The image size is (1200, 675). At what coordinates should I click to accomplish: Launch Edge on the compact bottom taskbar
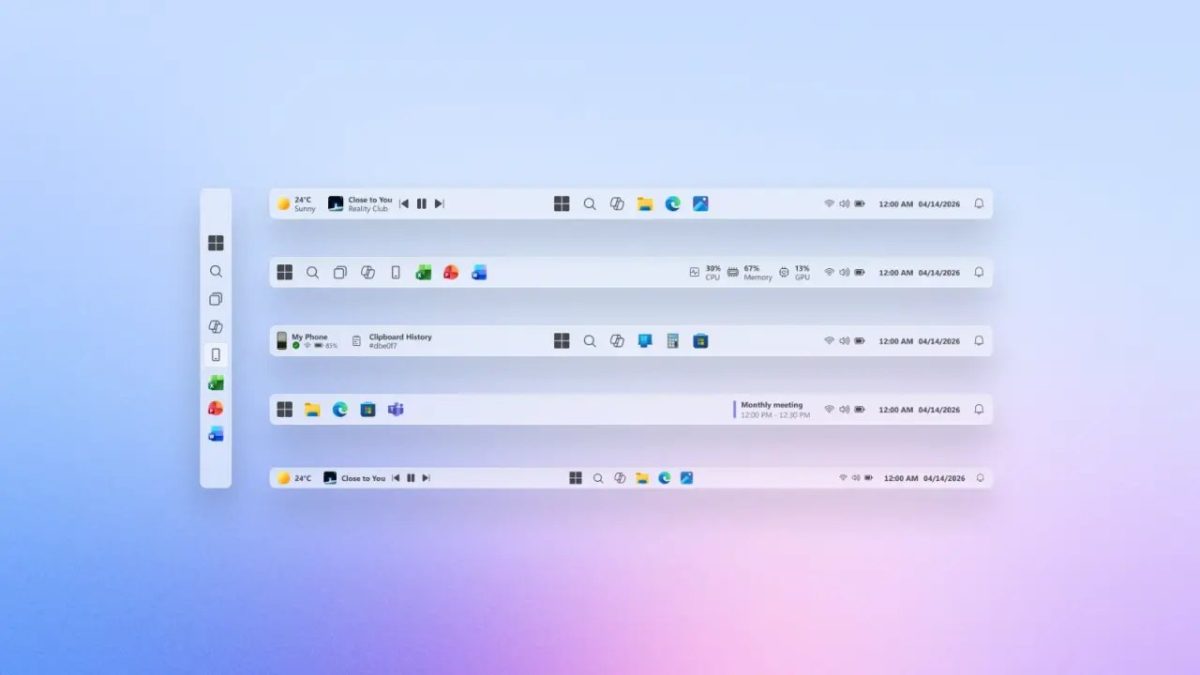pyautogui.click(x=665, y=478)
